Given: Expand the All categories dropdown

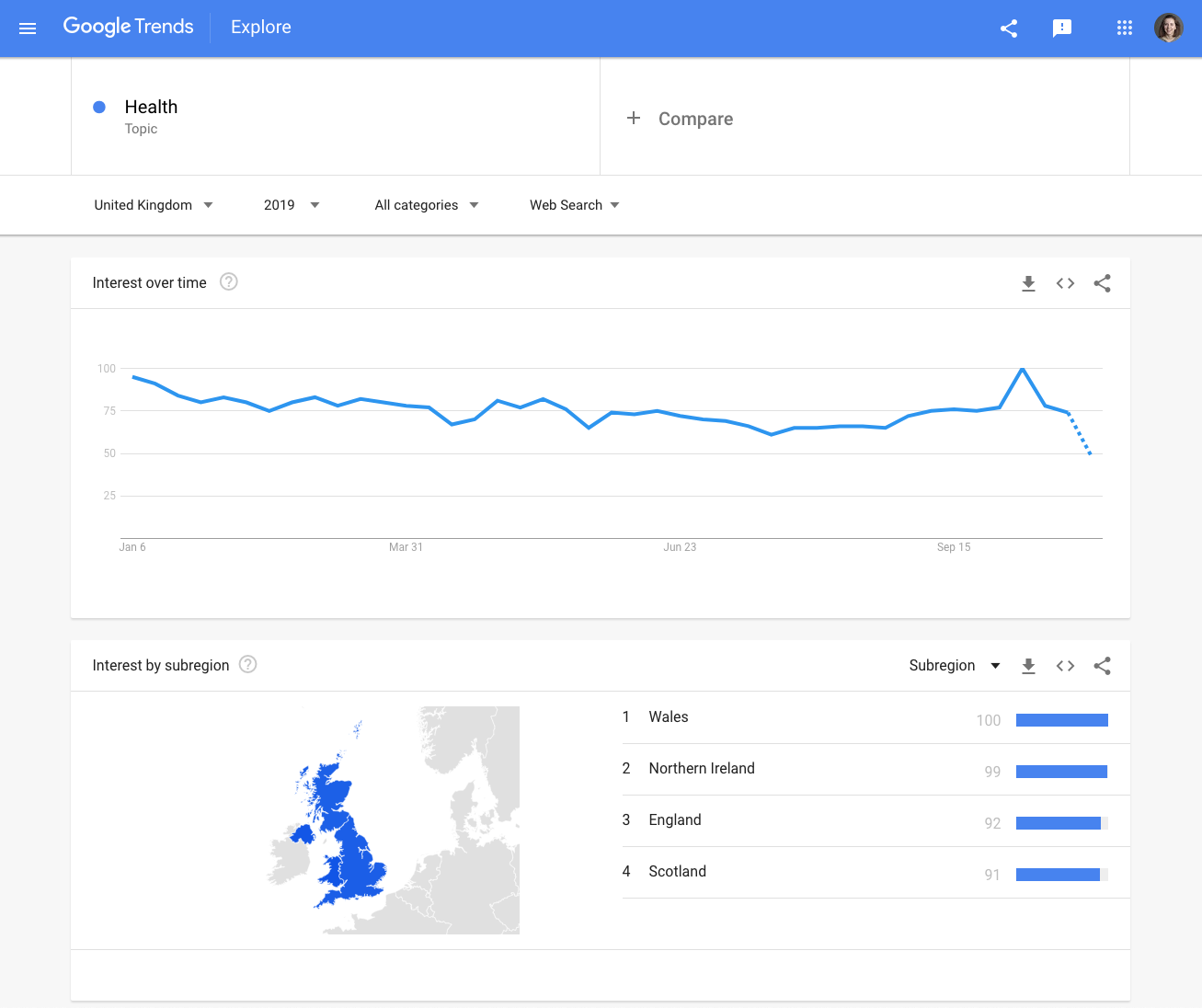Looking at the screenshot, I should 427,205.
